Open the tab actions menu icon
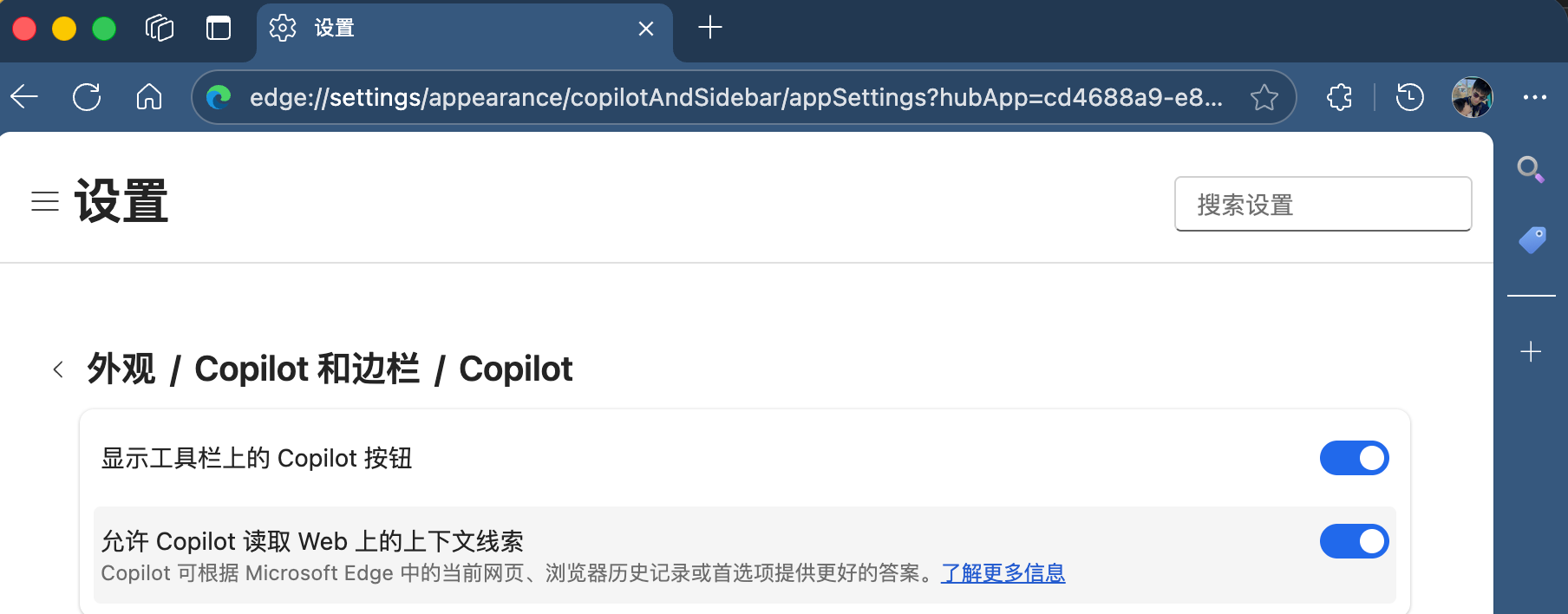 (219, 29)
